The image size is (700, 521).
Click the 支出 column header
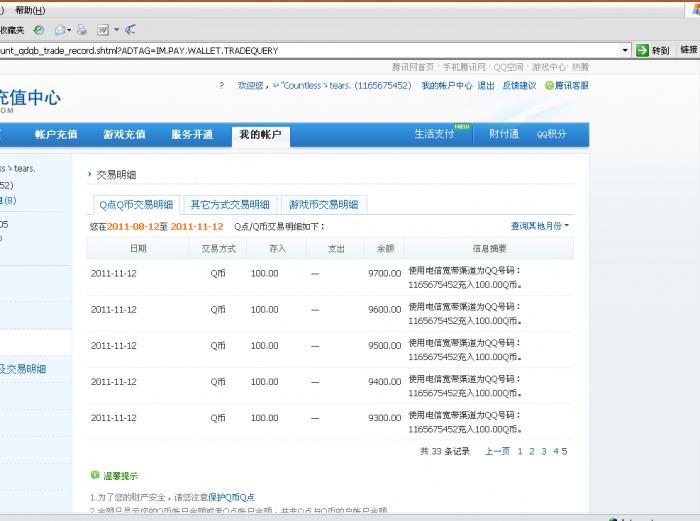click(x=336, y=249)
